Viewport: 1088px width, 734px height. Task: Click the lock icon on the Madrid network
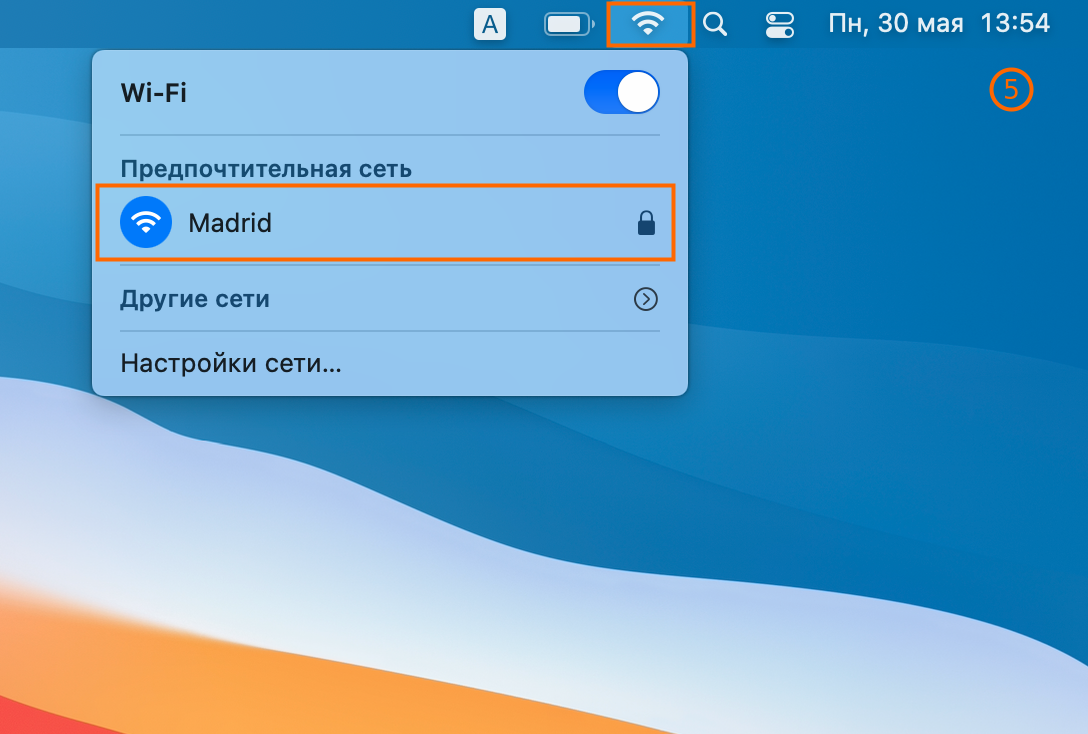pos(646,223)
